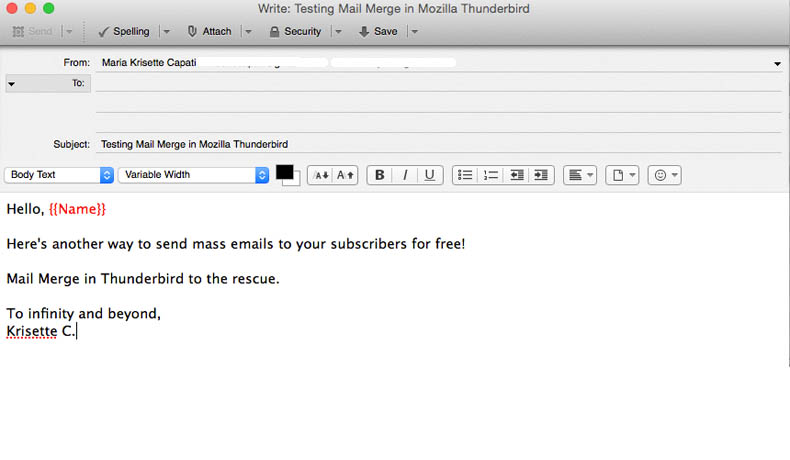The width and height of the screenshot is (790, 460).
Task: Outdent the text with decrease indent icon
Action: tap(516, 175)
